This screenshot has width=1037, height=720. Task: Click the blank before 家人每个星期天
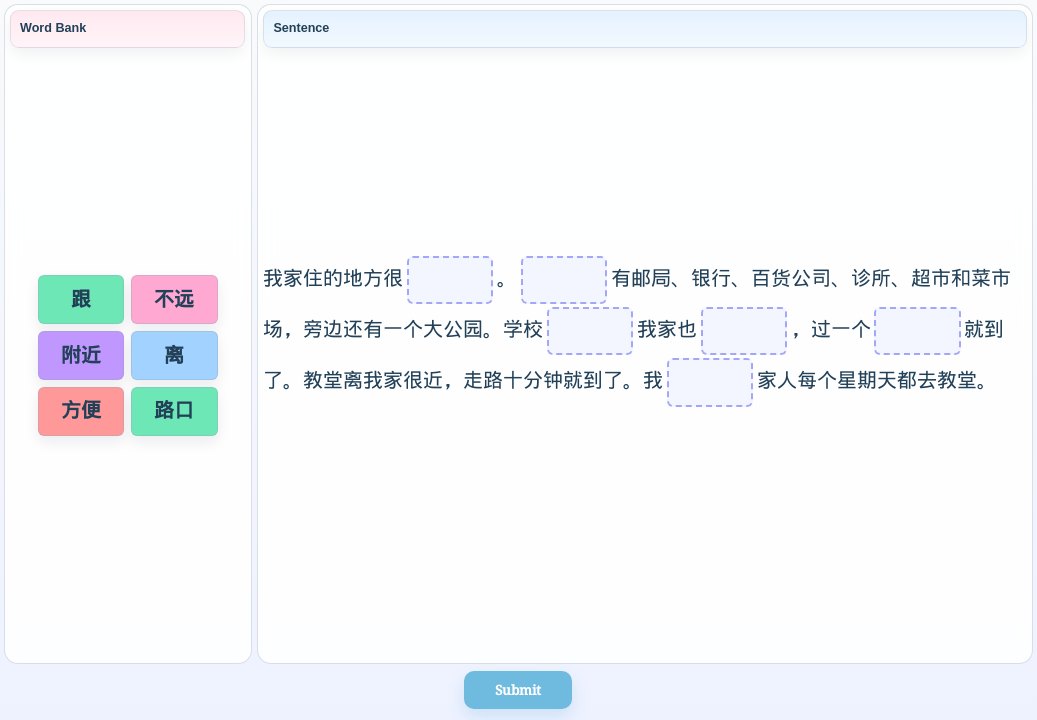coord(710,382)
